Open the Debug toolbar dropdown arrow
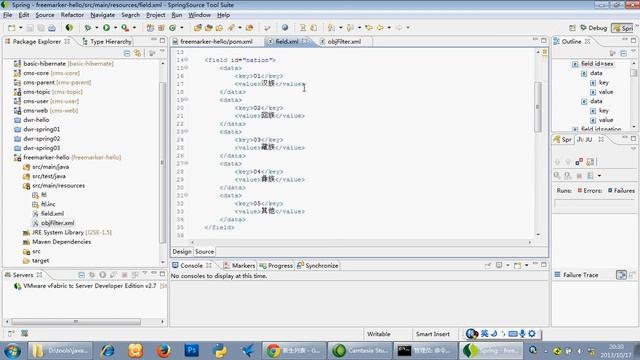This screenshot has width=640, height=360. [x=97, y=28]
